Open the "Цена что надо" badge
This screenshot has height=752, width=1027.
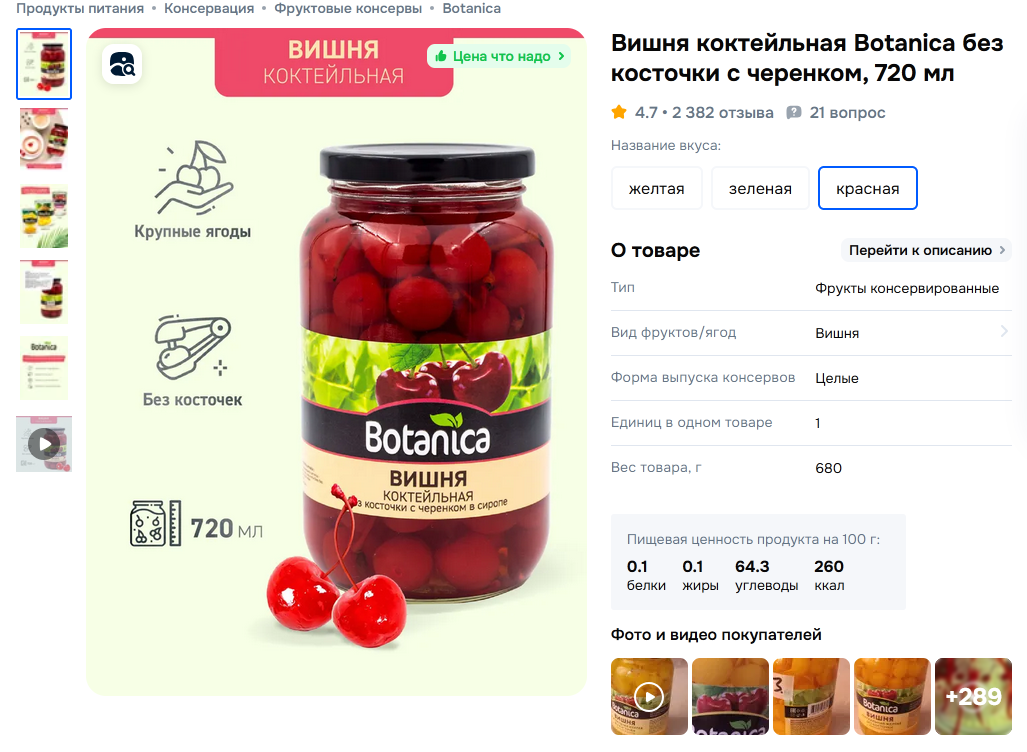click(x=499, y=56)
